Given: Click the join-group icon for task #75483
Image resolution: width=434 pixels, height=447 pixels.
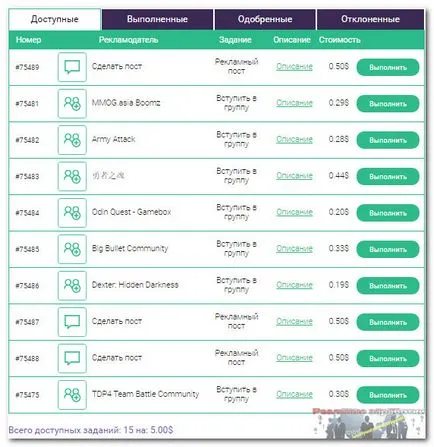Looking at the screenshot, I should pyautogui.click(x=72, y=176).
